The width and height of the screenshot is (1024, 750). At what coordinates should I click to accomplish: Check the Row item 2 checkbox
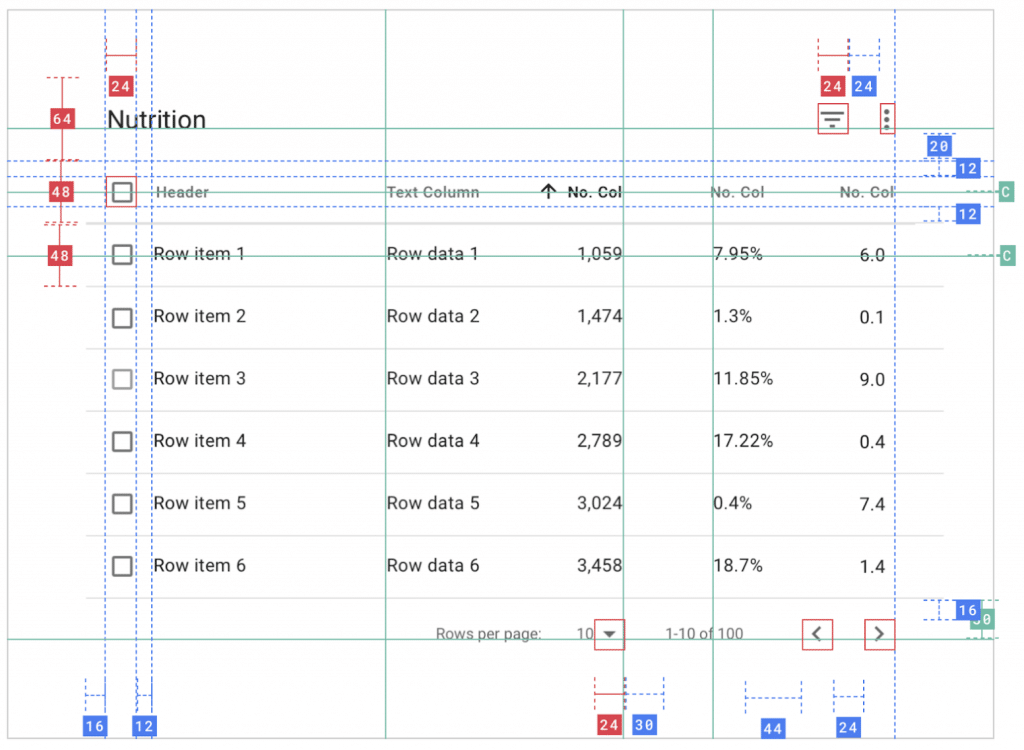click(x=122, y=318)
